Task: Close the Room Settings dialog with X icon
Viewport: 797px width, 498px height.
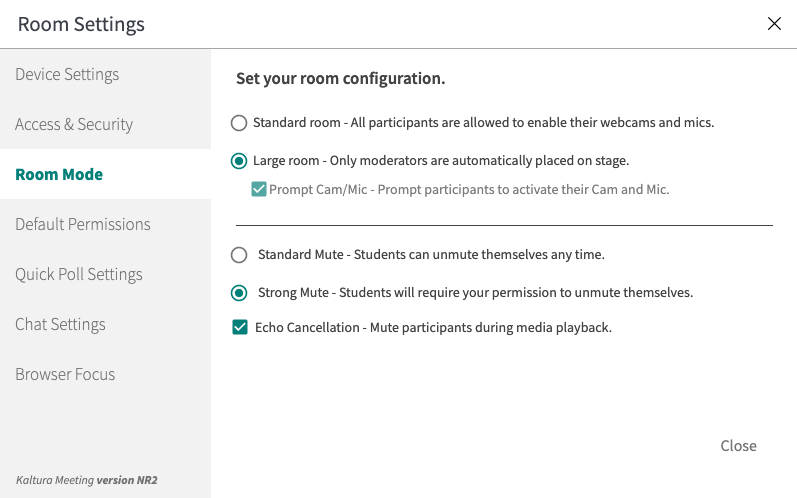Action: point(774,24)
